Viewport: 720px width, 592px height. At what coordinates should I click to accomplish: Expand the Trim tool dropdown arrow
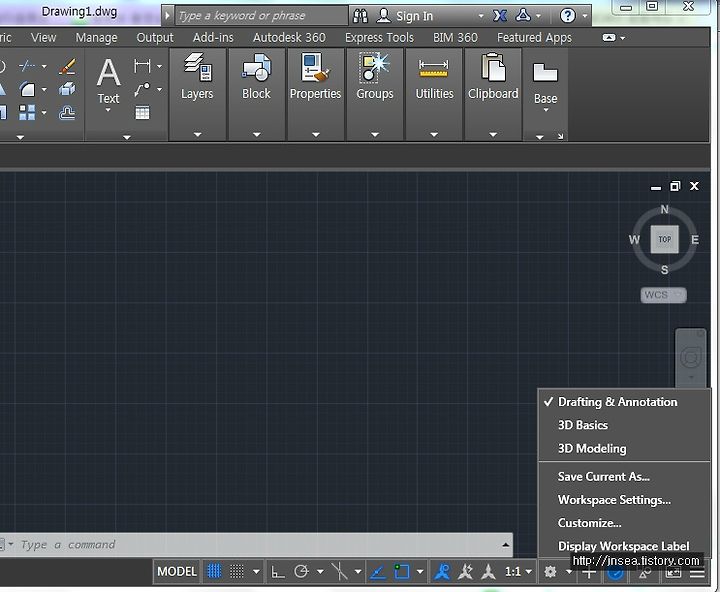[44, 66]
